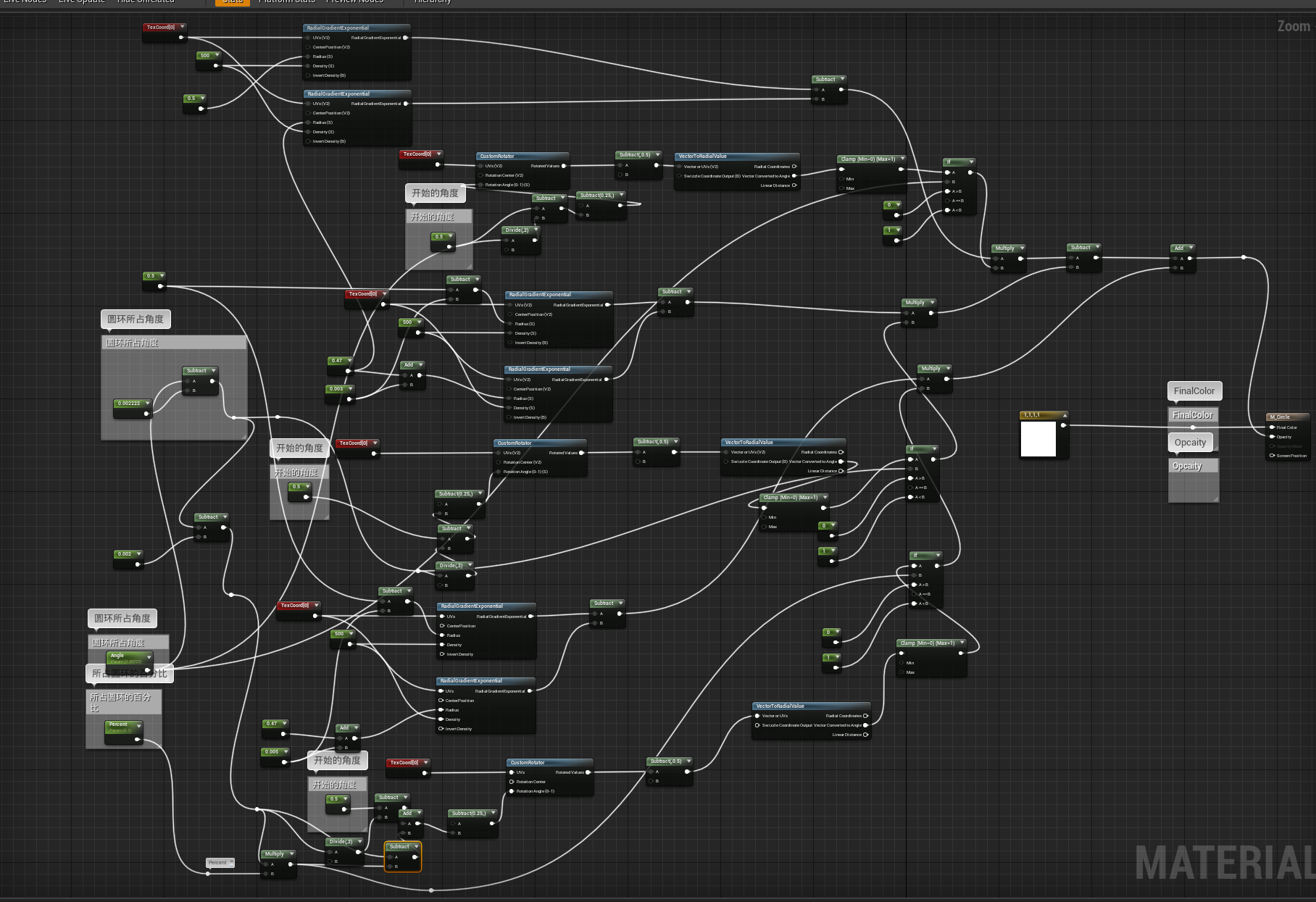This screenshot has height=902, width=1316.
Task: Click input B pin of orange-outlined Subtract node
Action: click(x=390, y=866)
